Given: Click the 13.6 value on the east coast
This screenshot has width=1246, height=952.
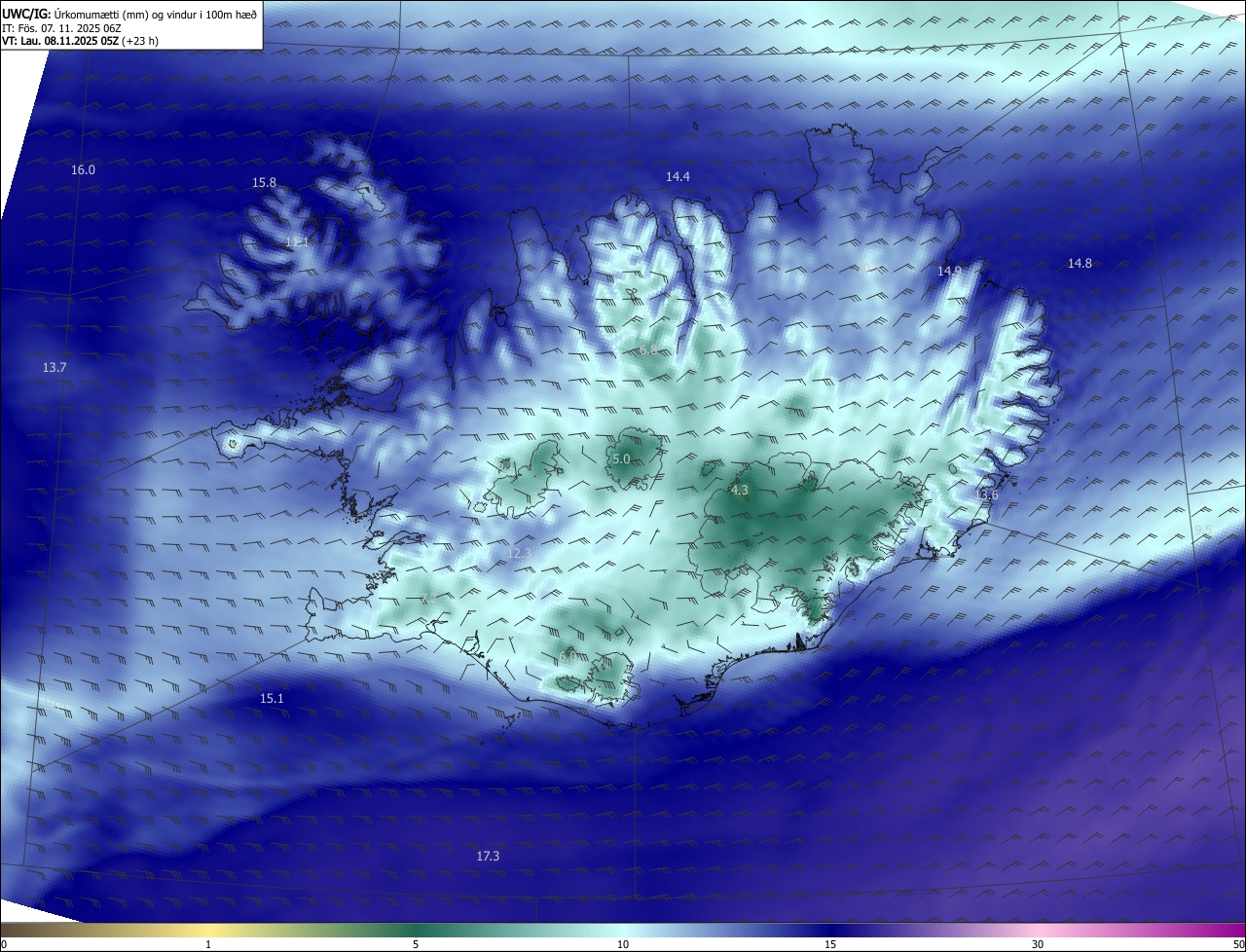Looking at the screenshot, I should pyautogui.click(x=986, y=494).
